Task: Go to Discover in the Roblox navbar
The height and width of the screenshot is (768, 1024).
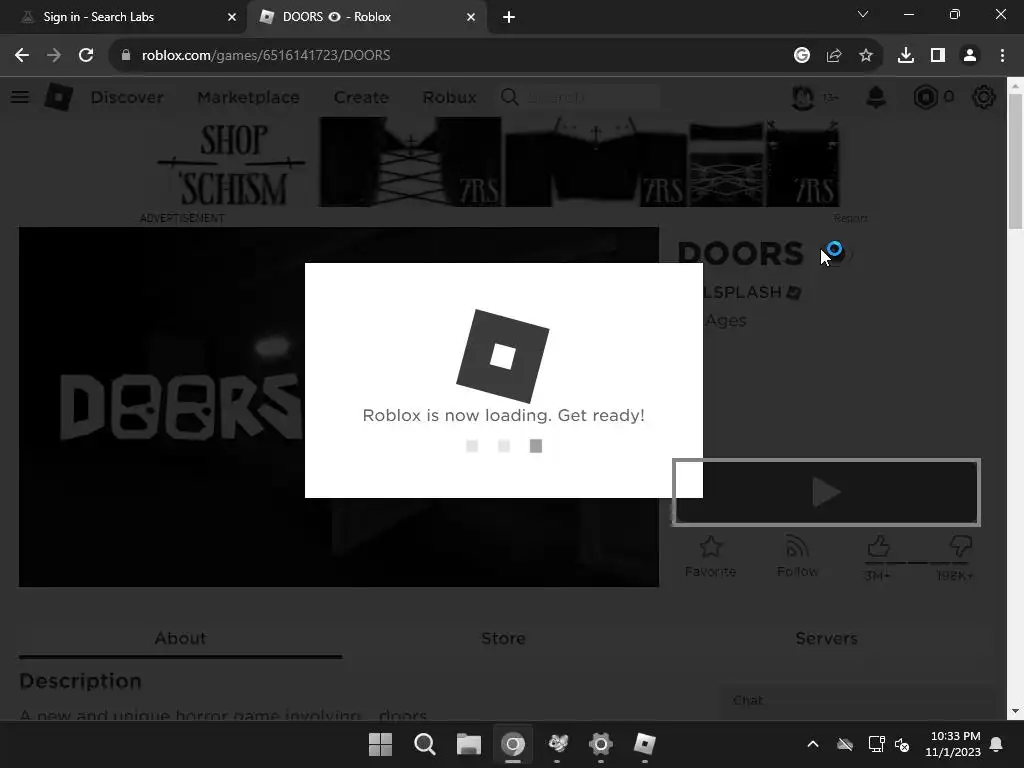Action: [127, 97]
